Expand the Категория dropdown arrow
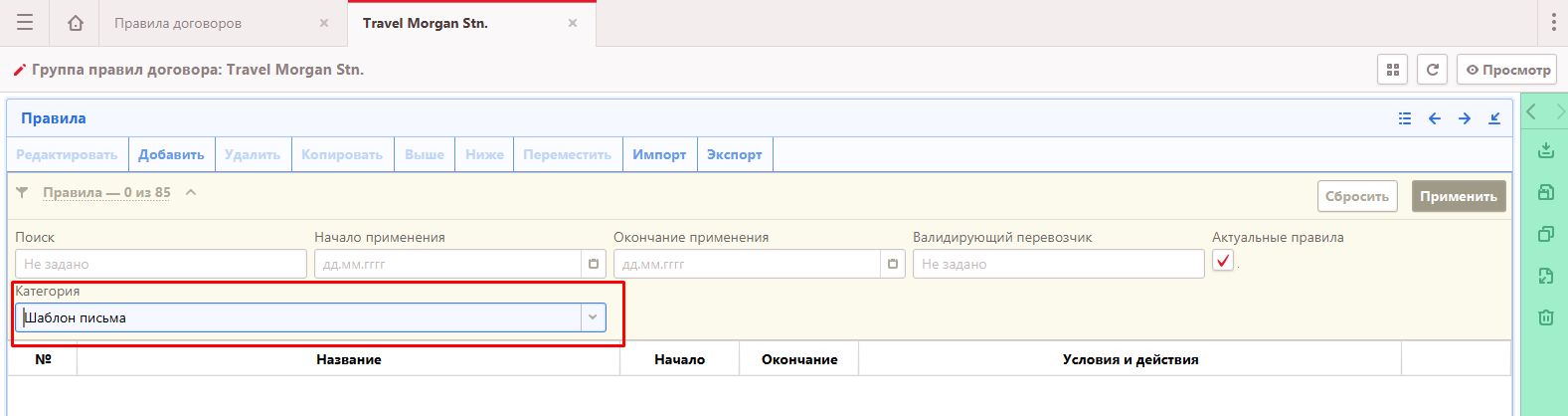The image size is (1568, 416). (593, 317)
